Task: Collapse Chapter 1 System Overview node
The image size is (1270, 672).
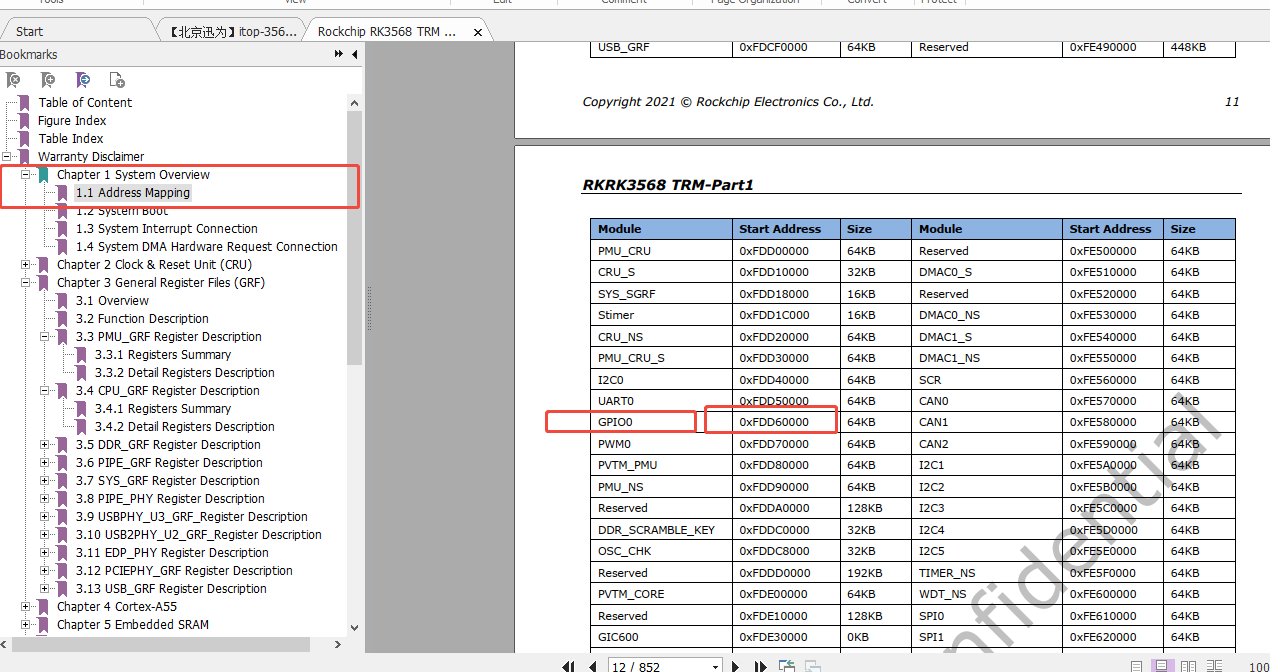Action: click(26, 175)
